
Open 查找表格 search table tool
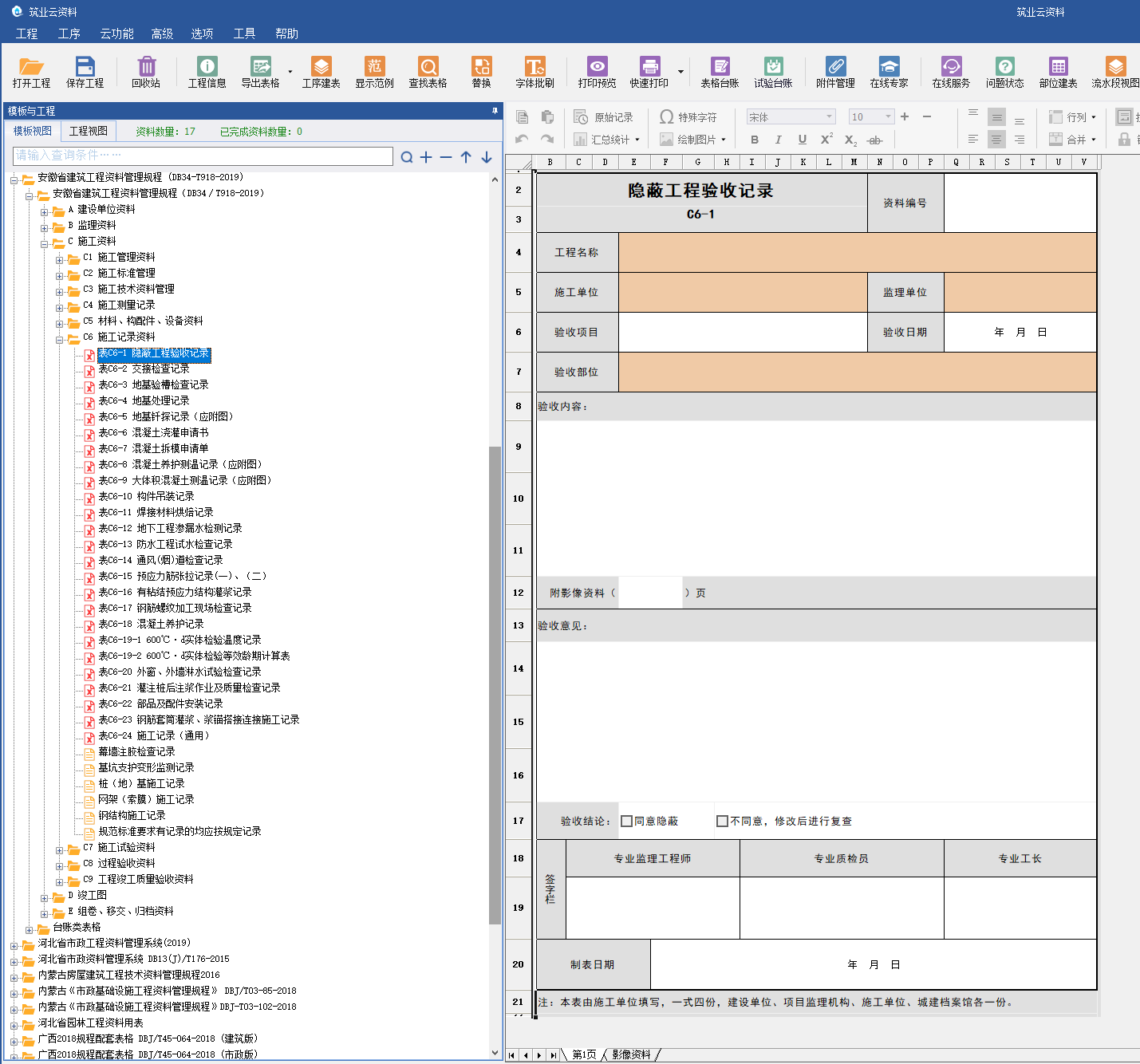tap(428, 72)
